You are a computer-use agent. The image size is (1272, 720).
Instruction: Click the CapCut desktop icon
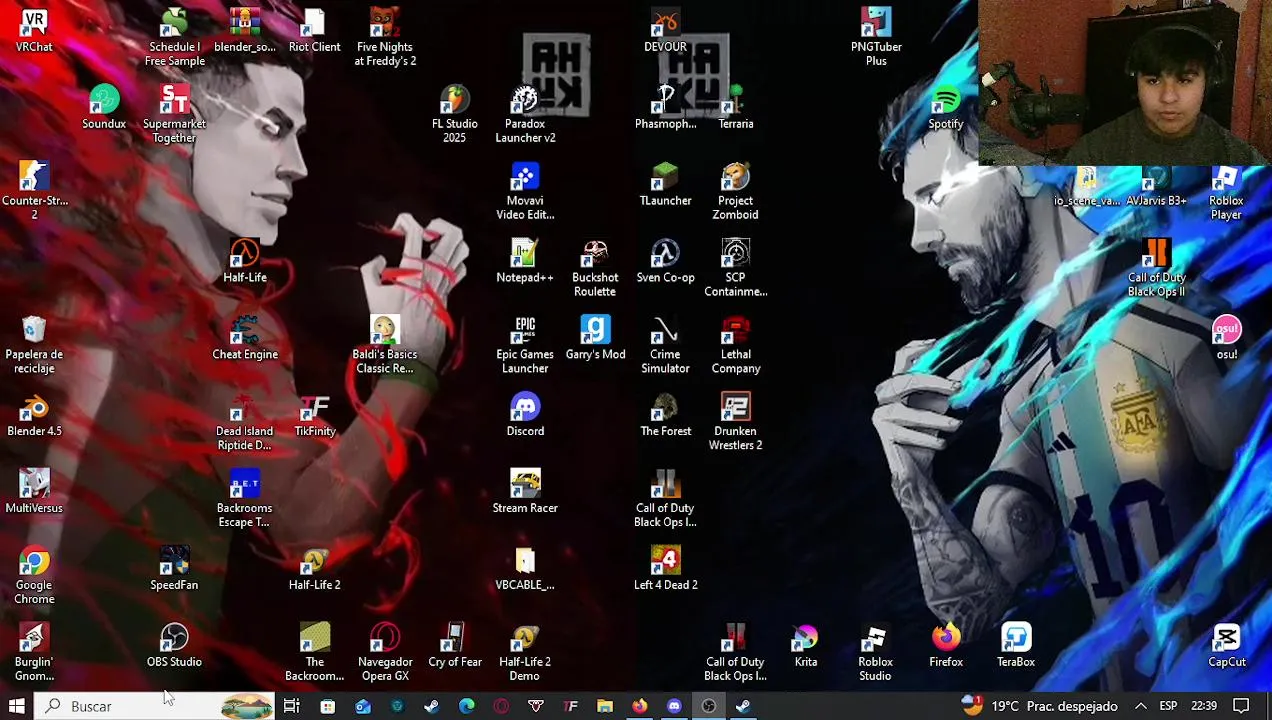click(x=1226, y=647)
